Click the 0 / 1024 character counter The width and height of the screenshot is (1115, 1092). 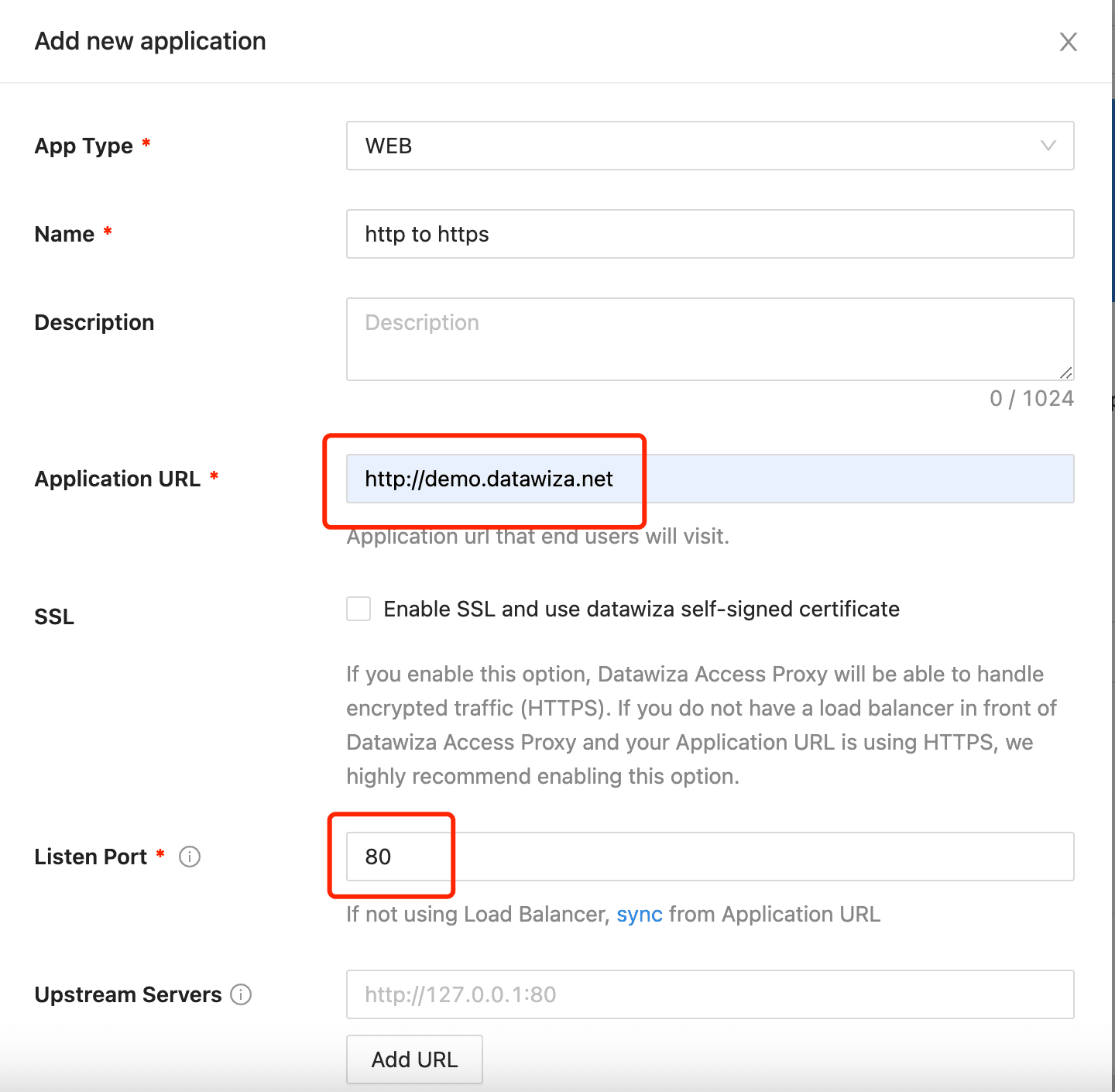1031,399
